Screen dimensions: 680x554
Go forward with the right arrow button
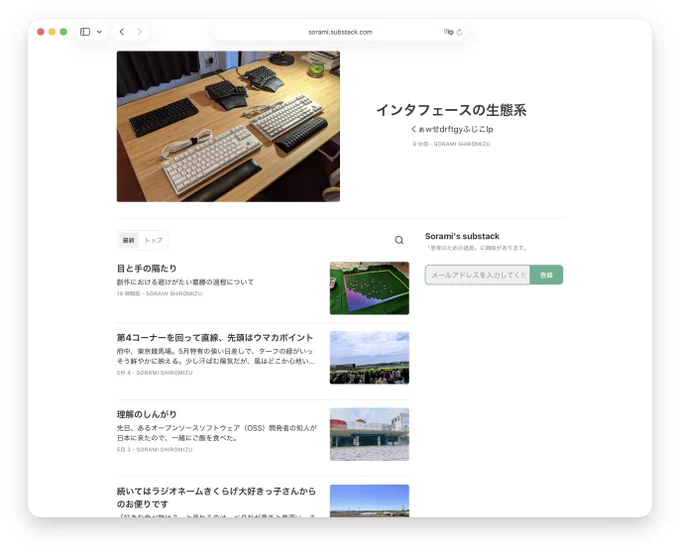(139, 32)
